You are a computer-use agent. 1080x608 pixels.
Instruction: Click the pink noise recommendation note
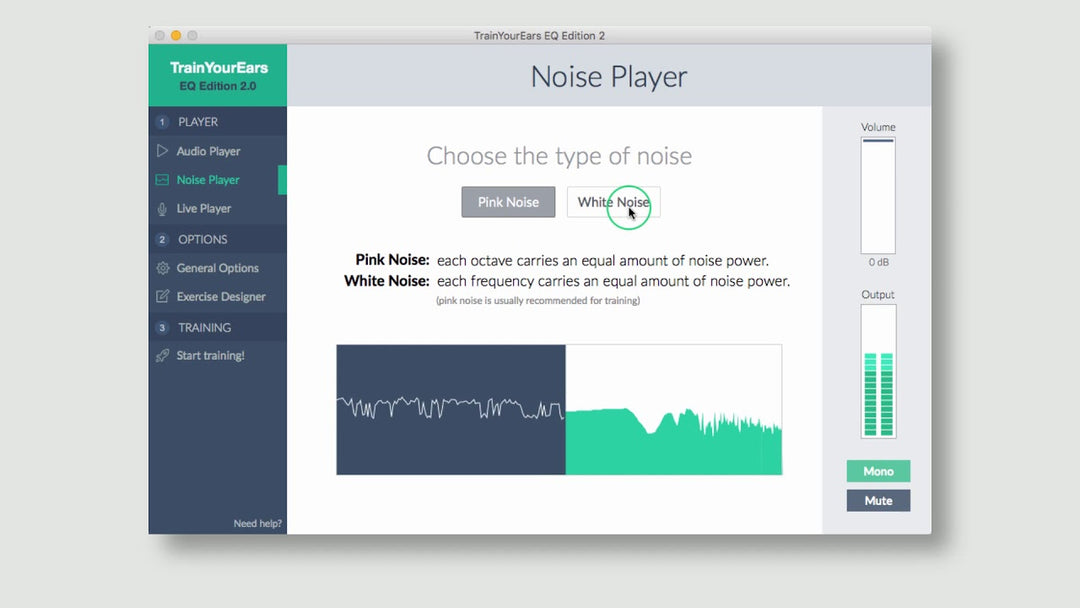[x=538, y=300]
